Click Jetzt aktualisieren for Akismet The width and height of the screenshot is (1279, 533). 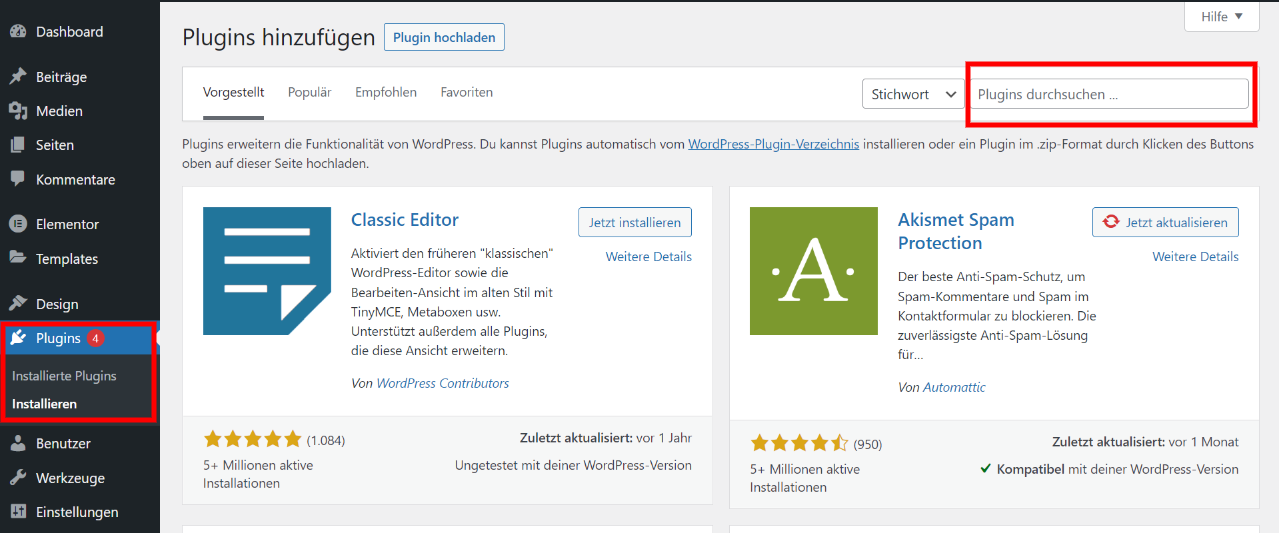coord(1166,222)
